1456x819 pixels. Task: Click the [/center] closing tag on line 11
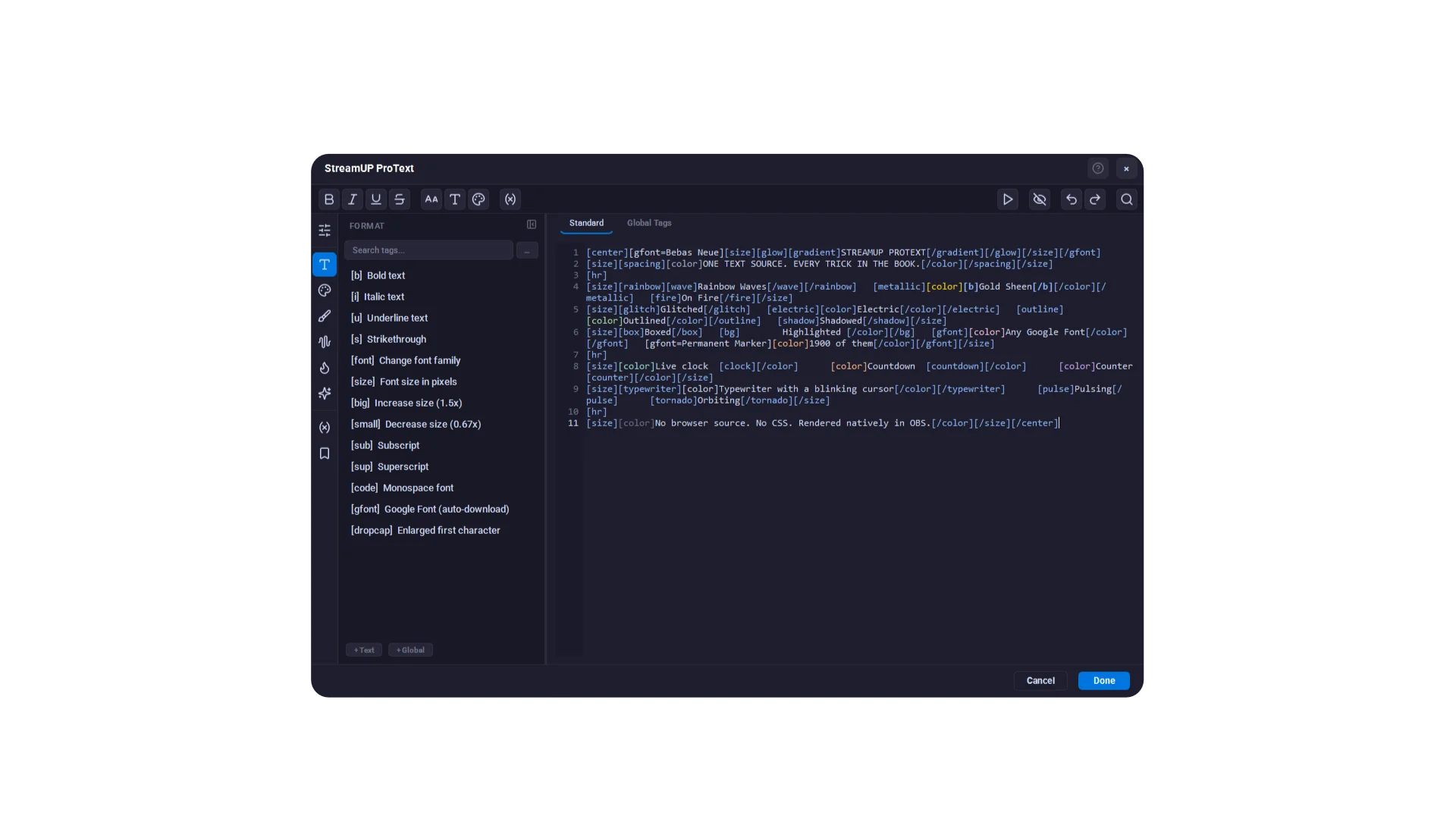coord(1034,423)
